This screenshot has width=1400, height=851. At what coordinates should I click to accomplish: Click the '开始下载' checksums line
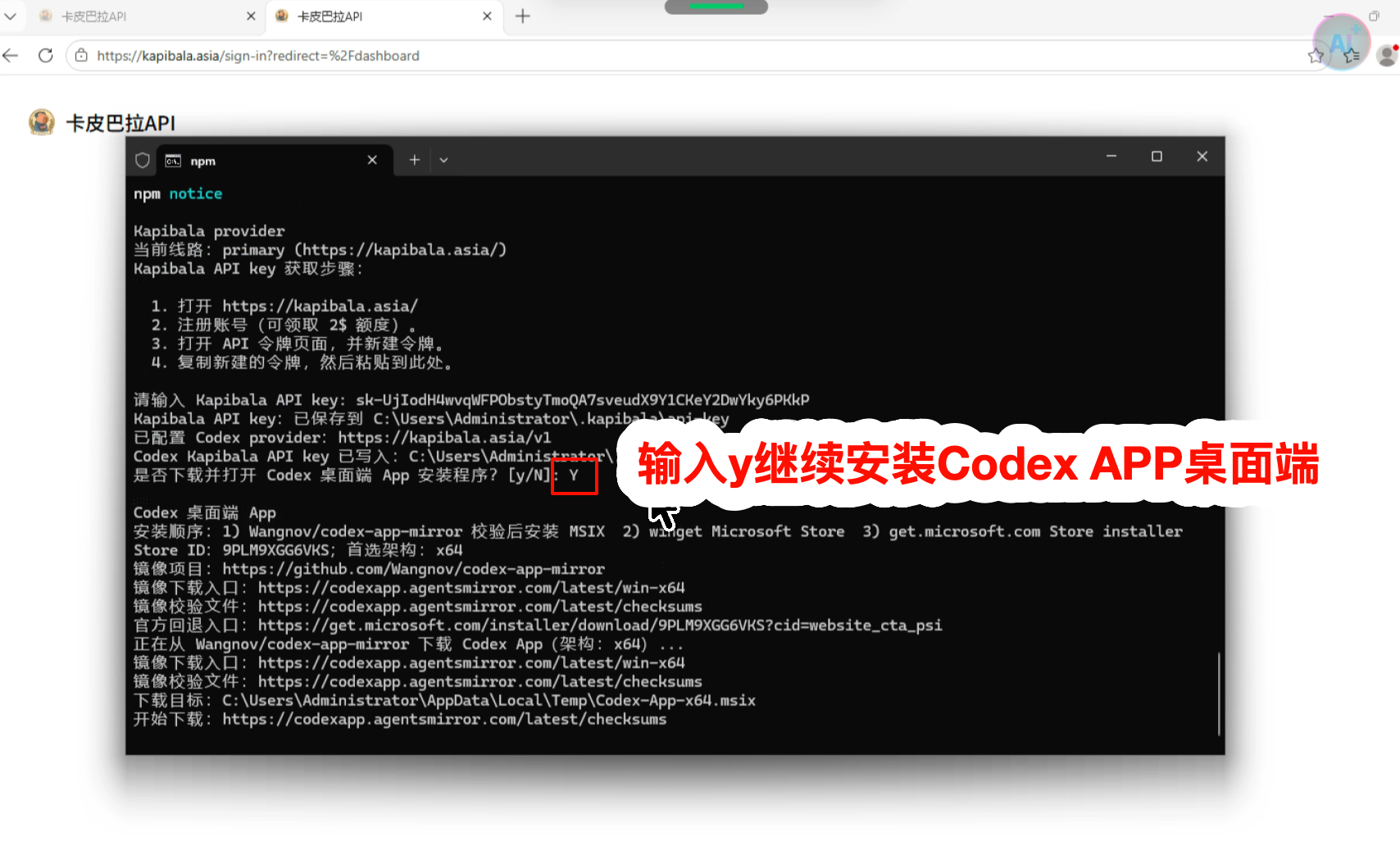400,719
